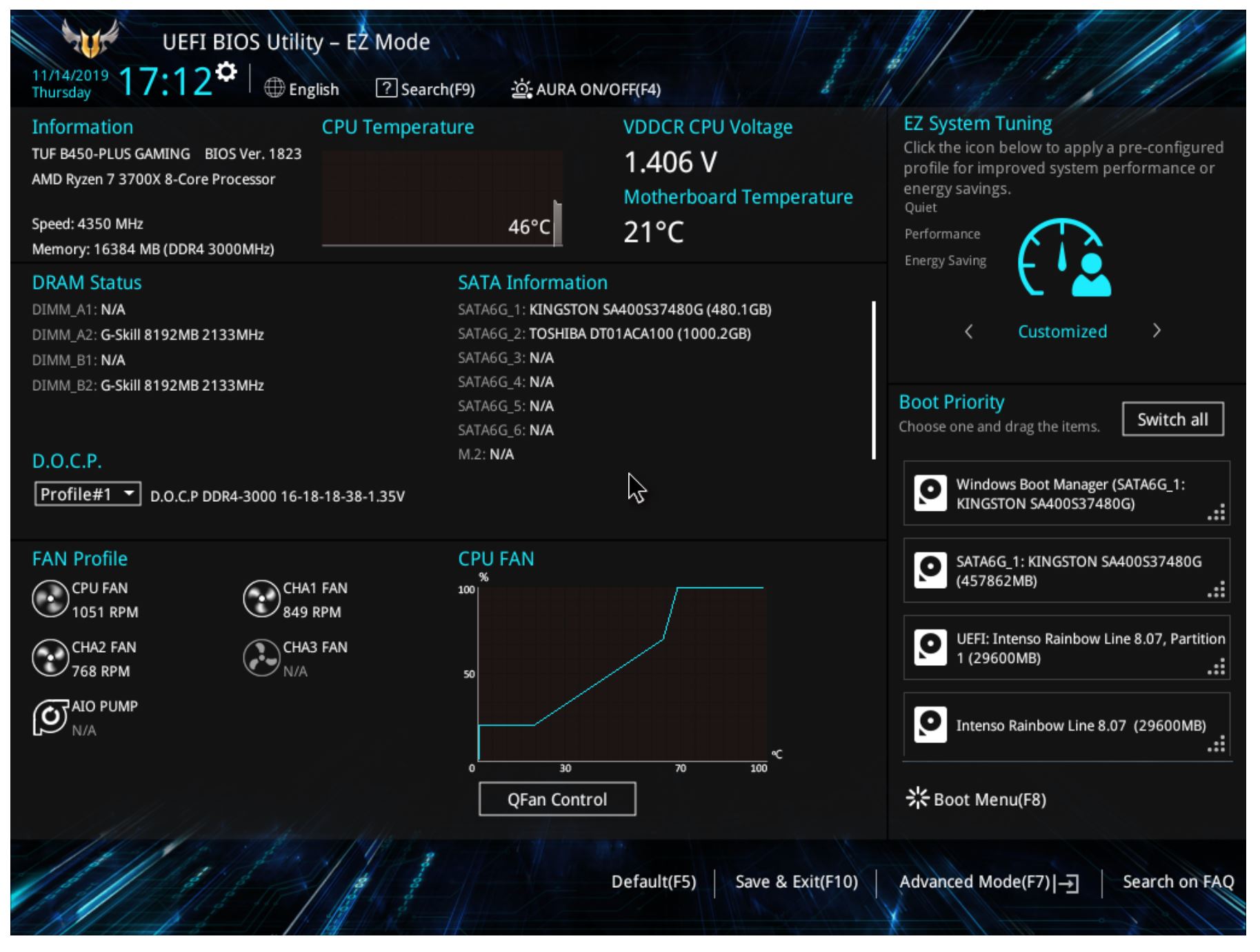This screenshot has height=952, width=1260.
Task: Click drag handle of Windows Boot Manager entry
Action: click(1217, 512)
